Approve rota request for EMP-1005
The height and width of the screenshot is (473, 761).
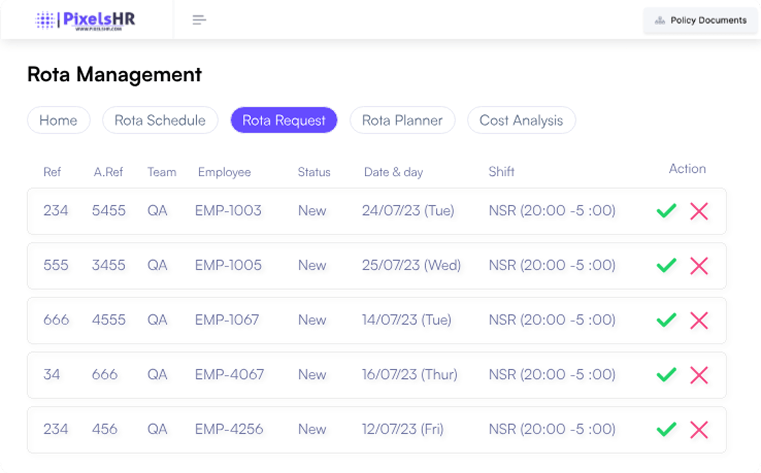pos(666,266)
